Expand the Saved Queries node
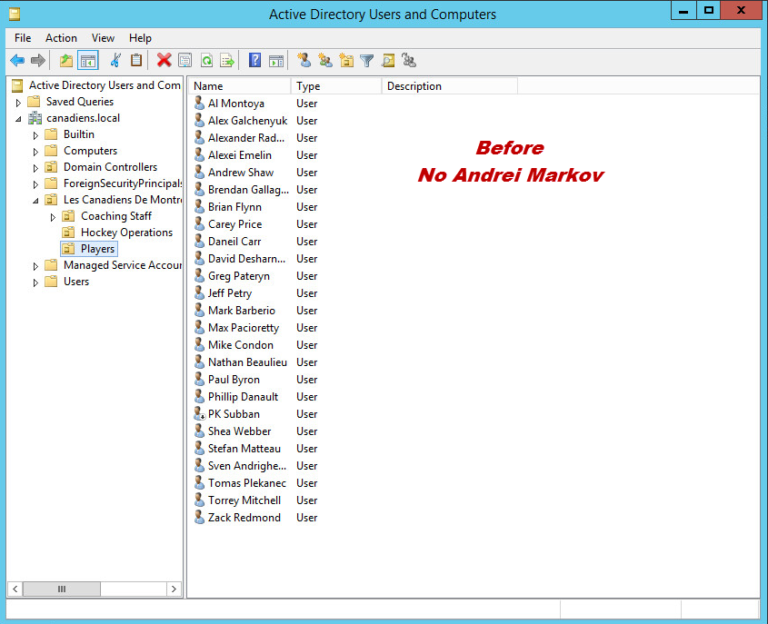768x624 pixels. (x=18, y=102)
